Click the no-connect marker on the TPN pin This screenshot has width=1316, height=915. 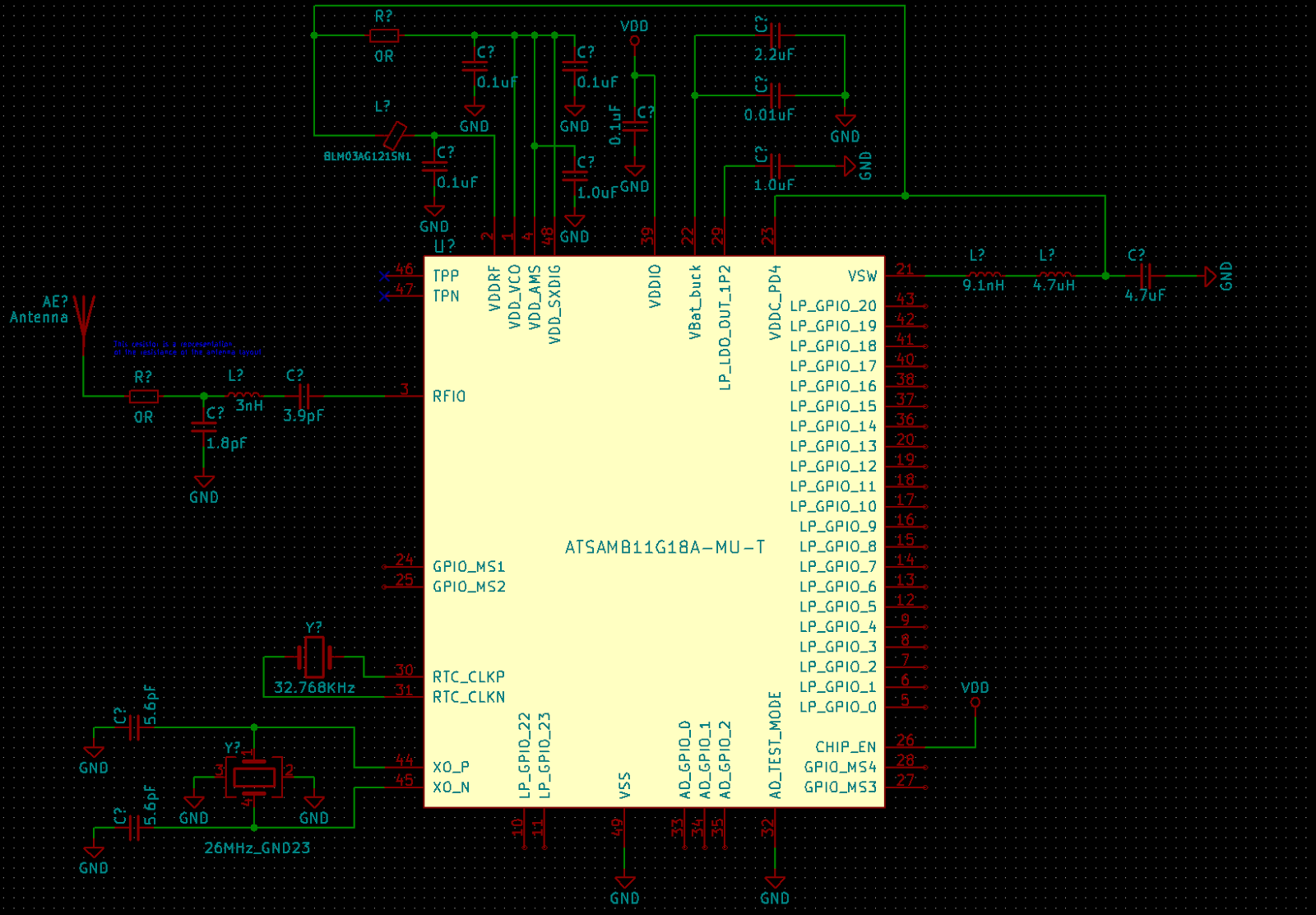click(384, 295)
